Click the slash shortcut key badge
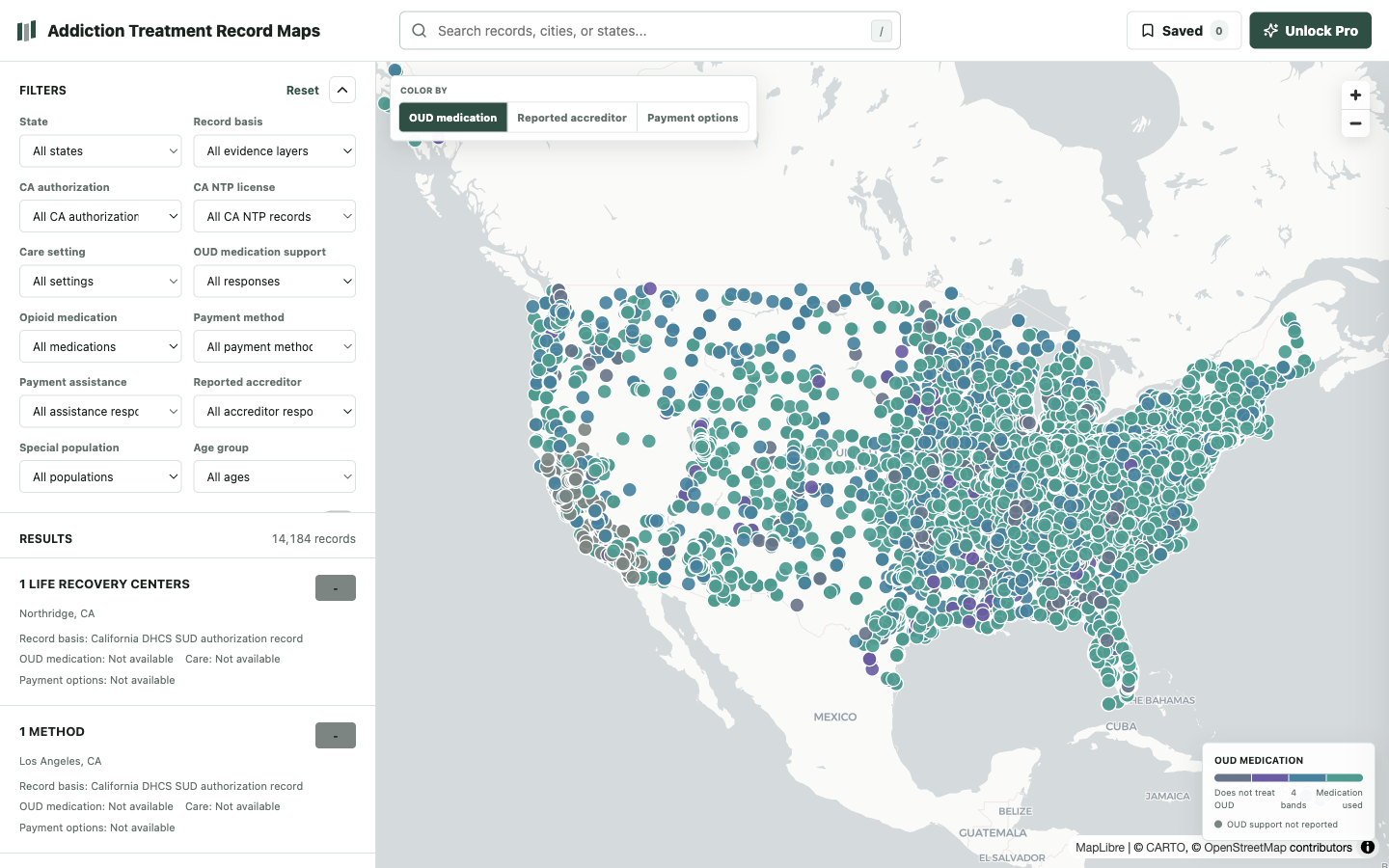 click(x=881, y=31)
